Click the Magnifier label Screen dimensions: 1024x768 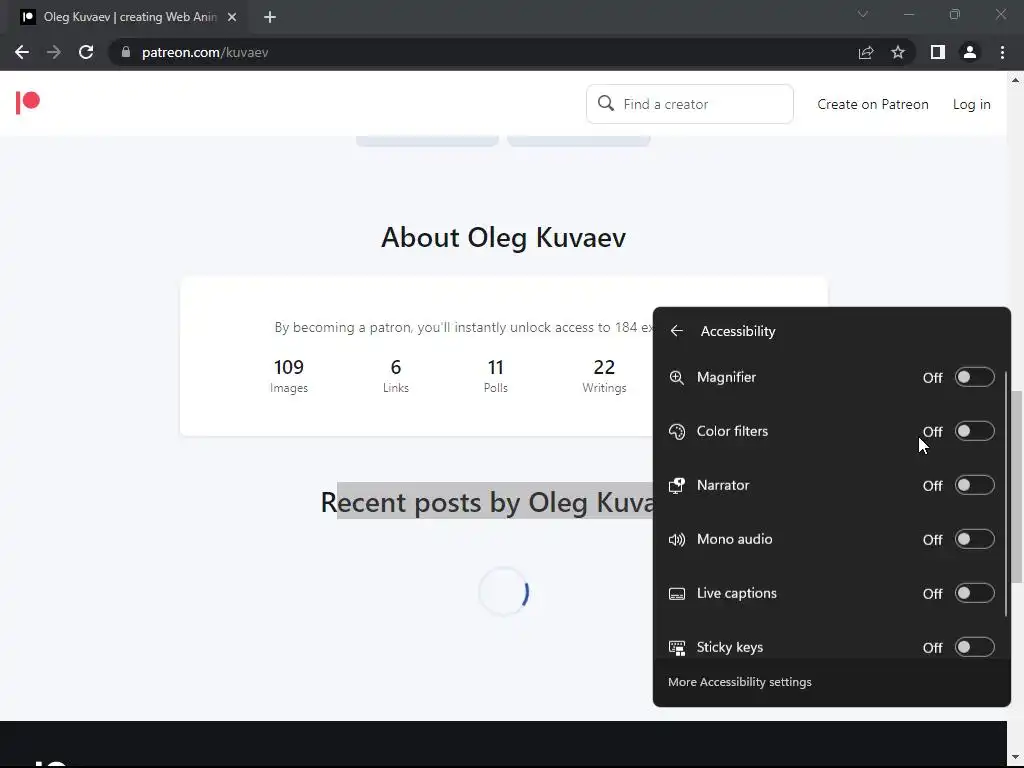726,377
